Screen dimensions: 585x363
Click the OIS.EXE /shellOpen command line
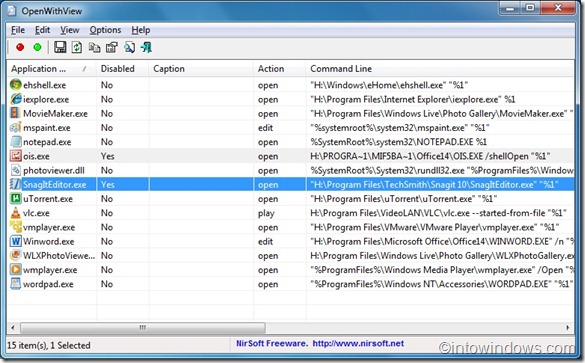click(430, 156)
